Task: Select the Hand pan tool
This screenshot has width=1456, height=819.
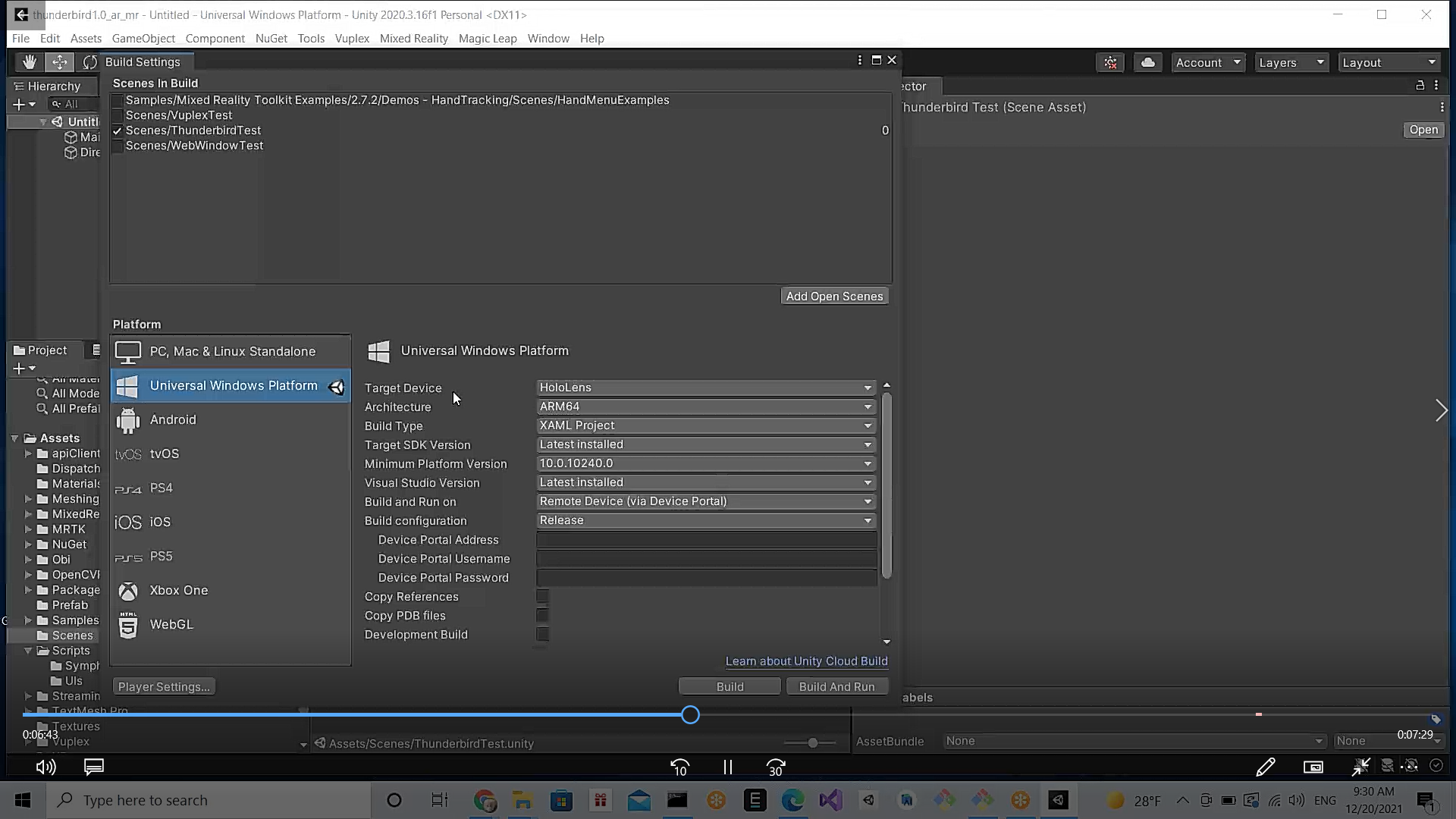Action: point(28,61)
